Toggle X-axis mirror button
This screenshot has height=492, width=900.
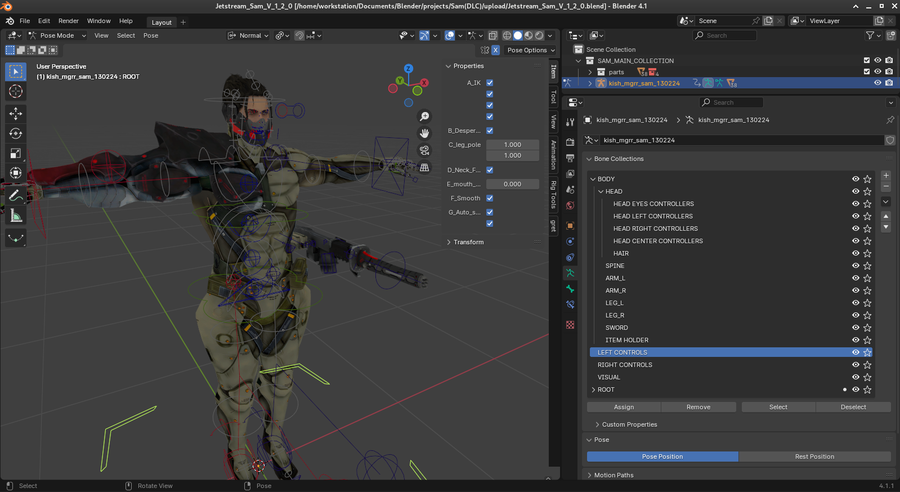(x=495, y=50)
